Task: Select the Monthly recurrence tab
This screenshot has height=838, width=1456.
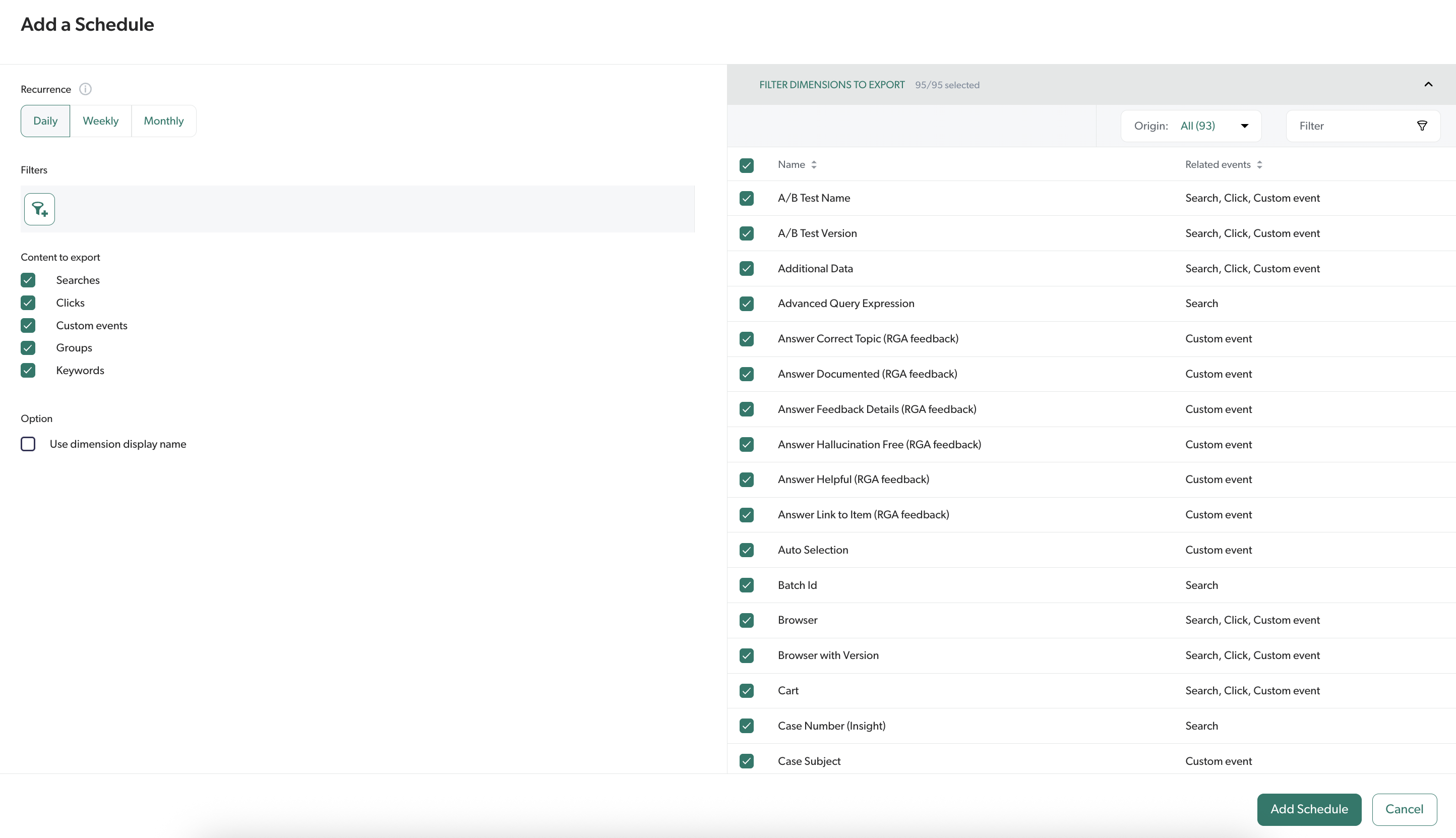Action: 164,121
